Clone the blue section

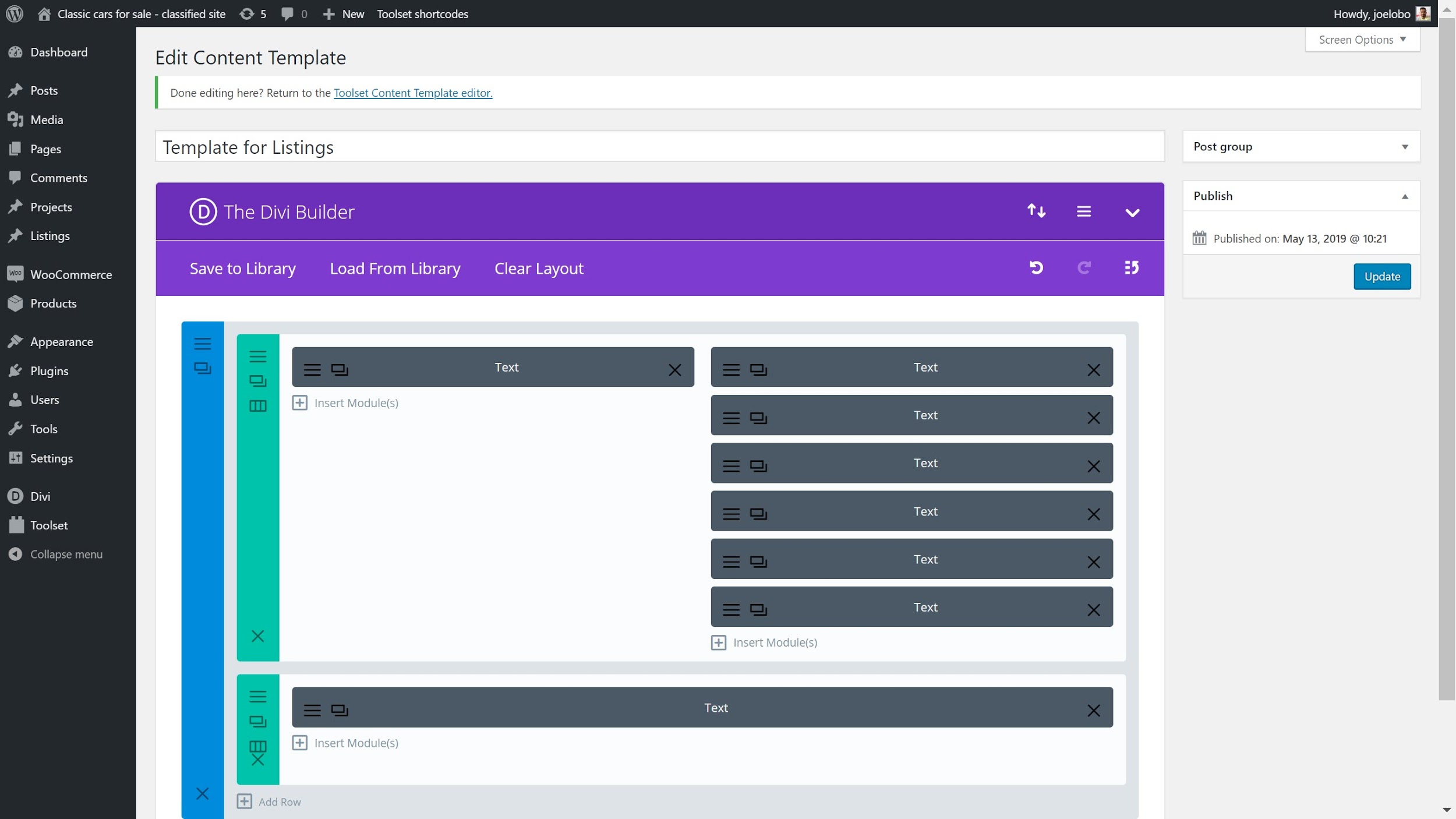click(202, 368)
